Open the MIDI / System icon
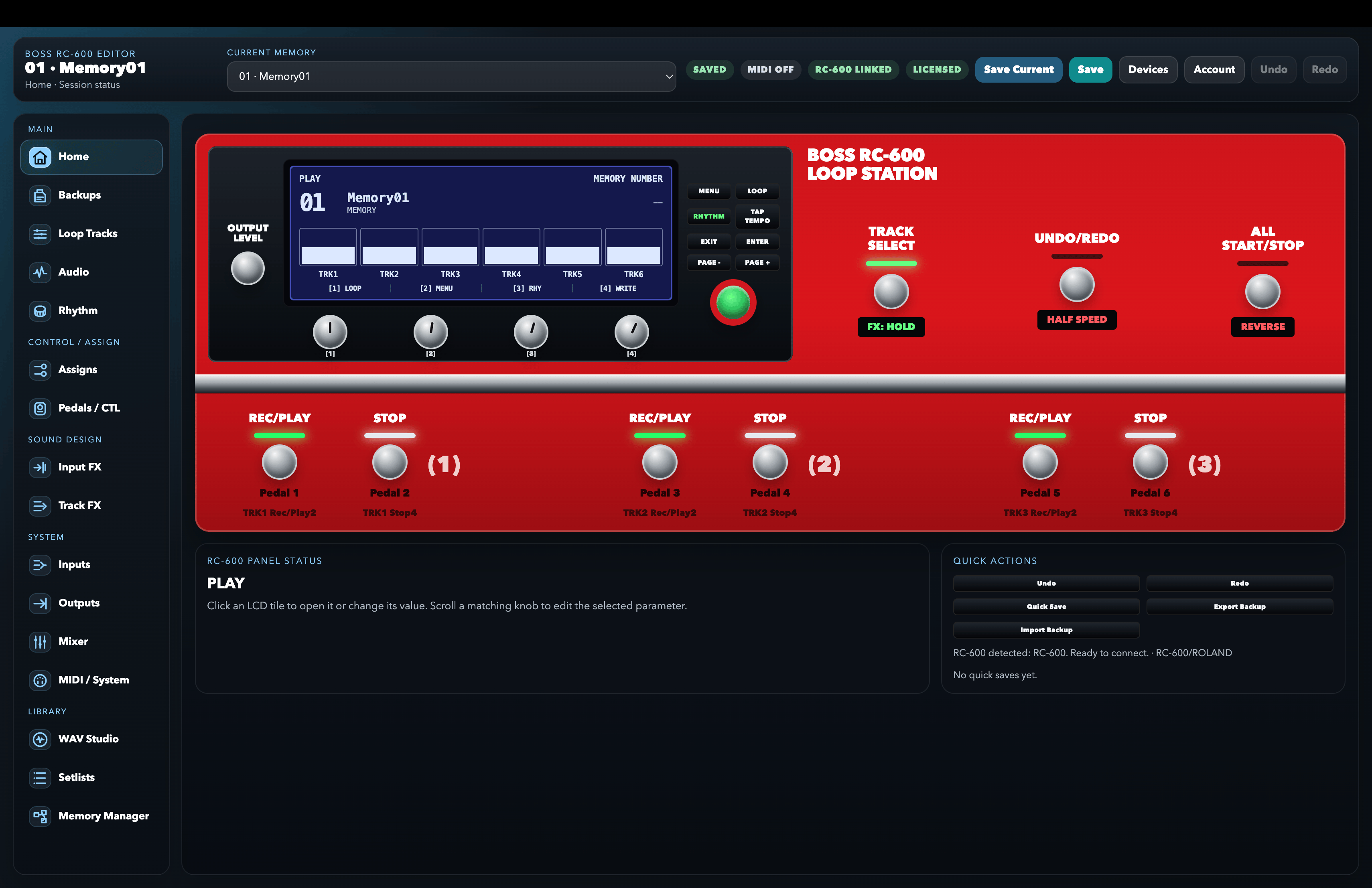Image resolution: width=1372 pixels, height=888 pixels. point(40,680)
